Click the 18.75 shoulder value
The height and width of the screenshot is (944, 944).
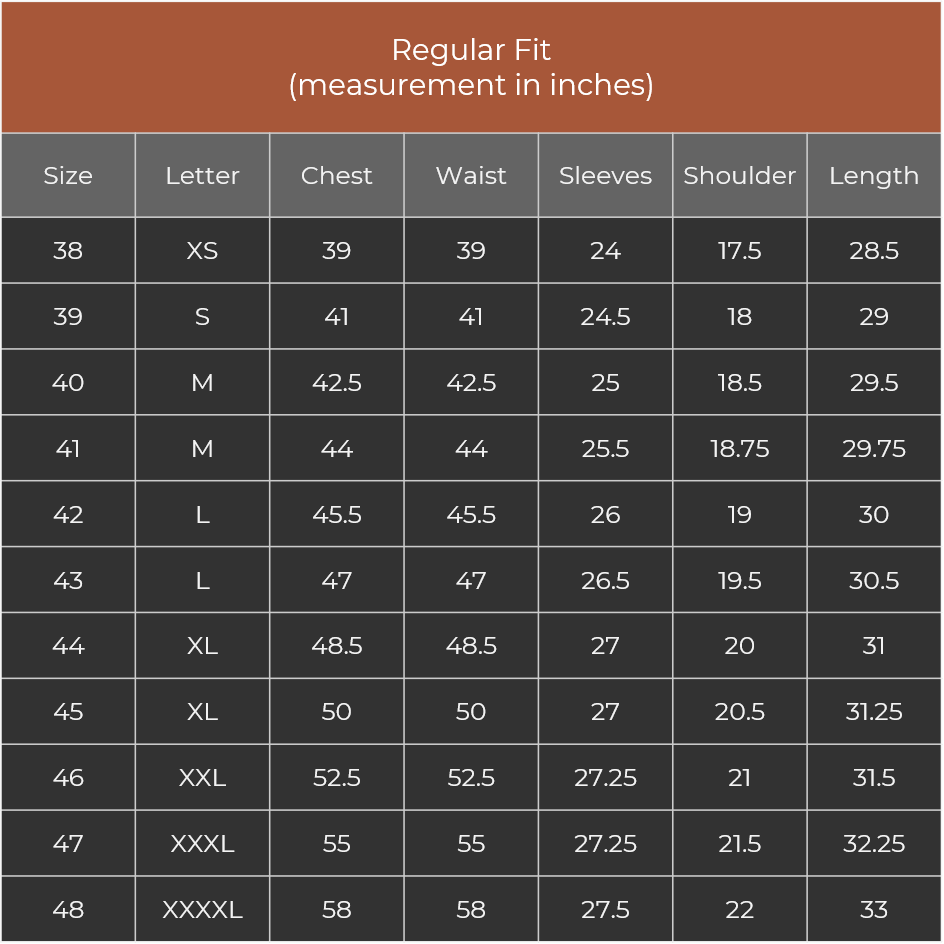pyautogui.click(x=740, y=449)
